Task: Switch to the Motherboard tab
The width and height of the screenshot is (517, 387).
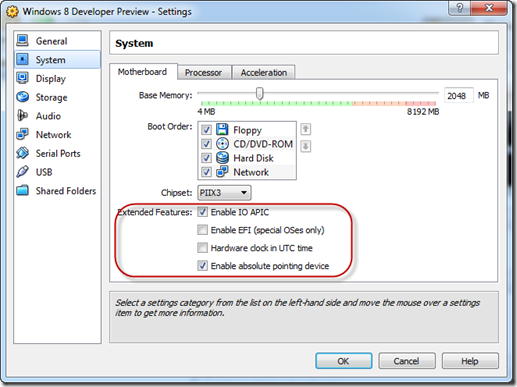Action: (x=142, y=72)
